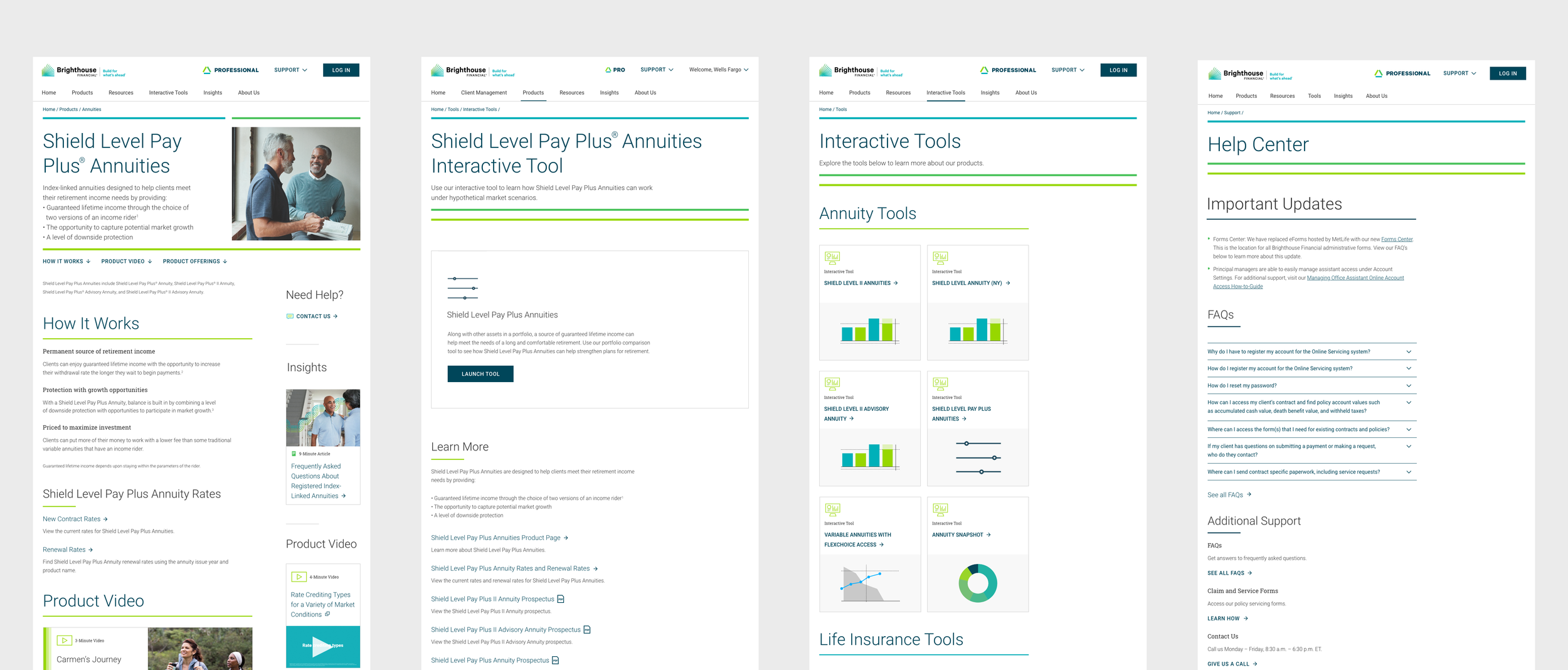The image size is (1568, 670).
Task: Jump to Product Video anchor link
Action: pos(127,262)
